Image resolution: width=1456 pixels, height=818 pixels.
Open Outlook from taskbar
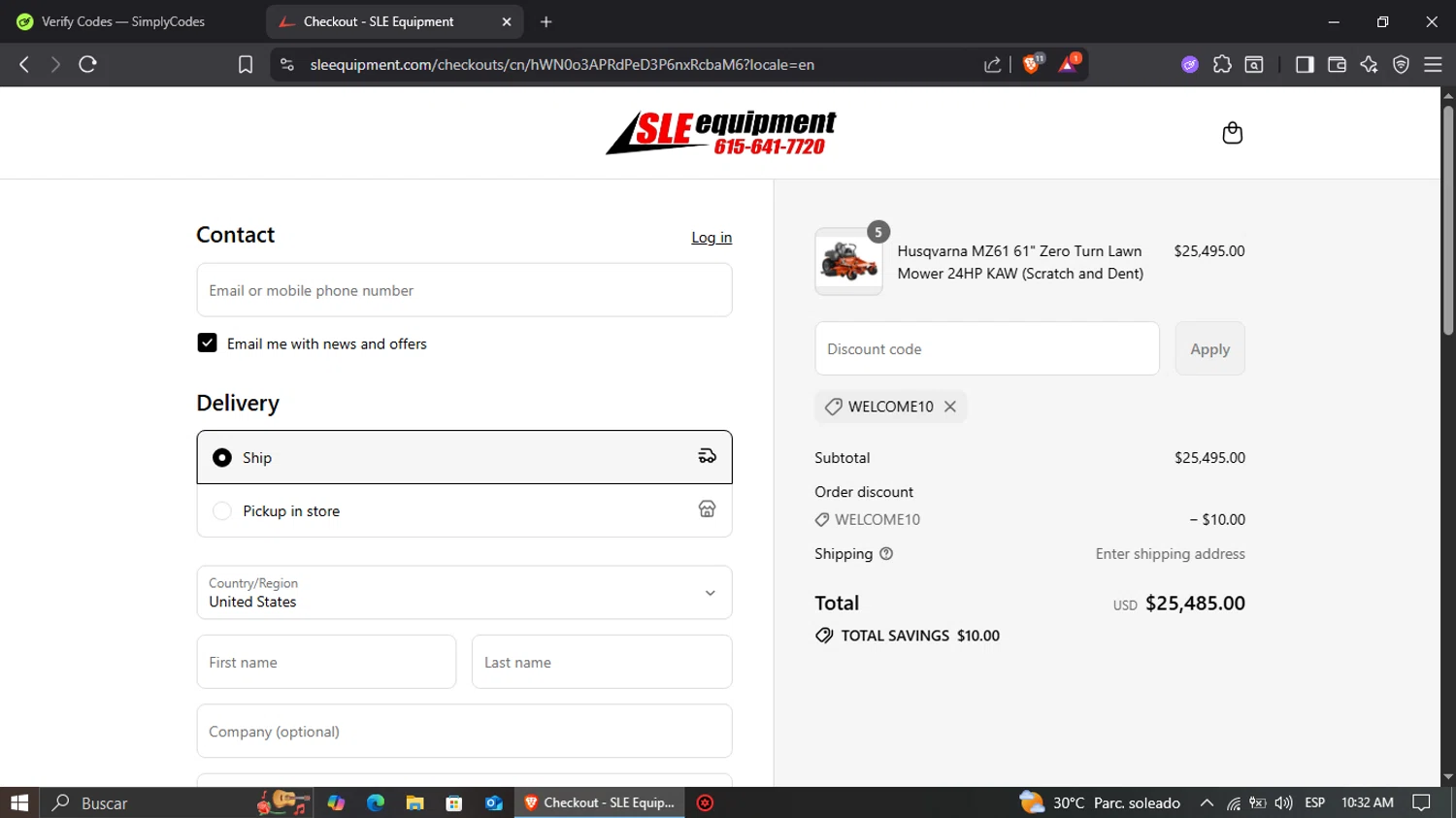[x=493, y=802]
